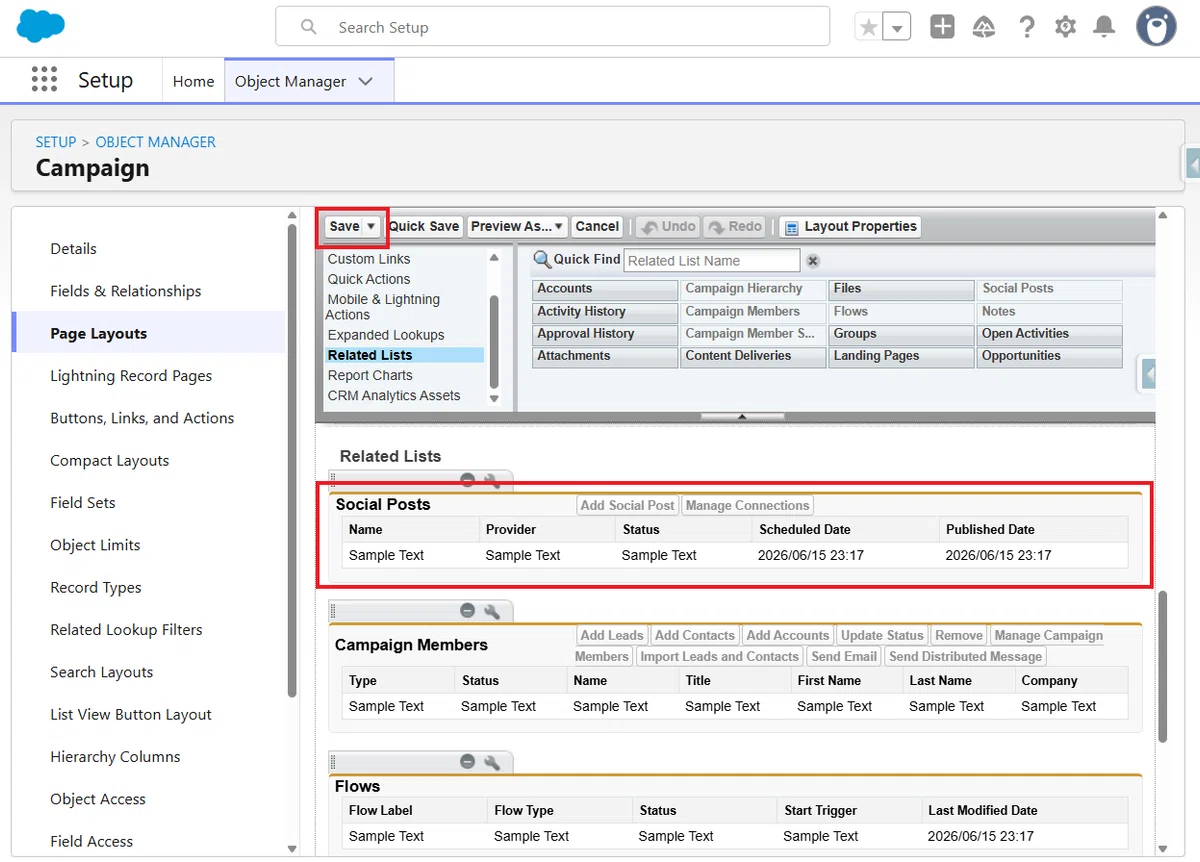Select the Activity History palette item

point(605,312)
